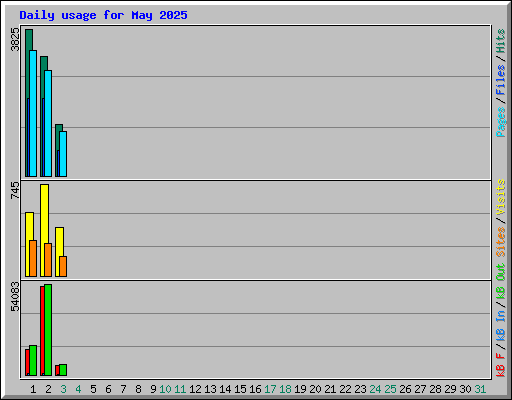The width and height of the screenshot is (512, 400).
Task: Click green day label 25 on x-axis
Action: tap(390, 389)
